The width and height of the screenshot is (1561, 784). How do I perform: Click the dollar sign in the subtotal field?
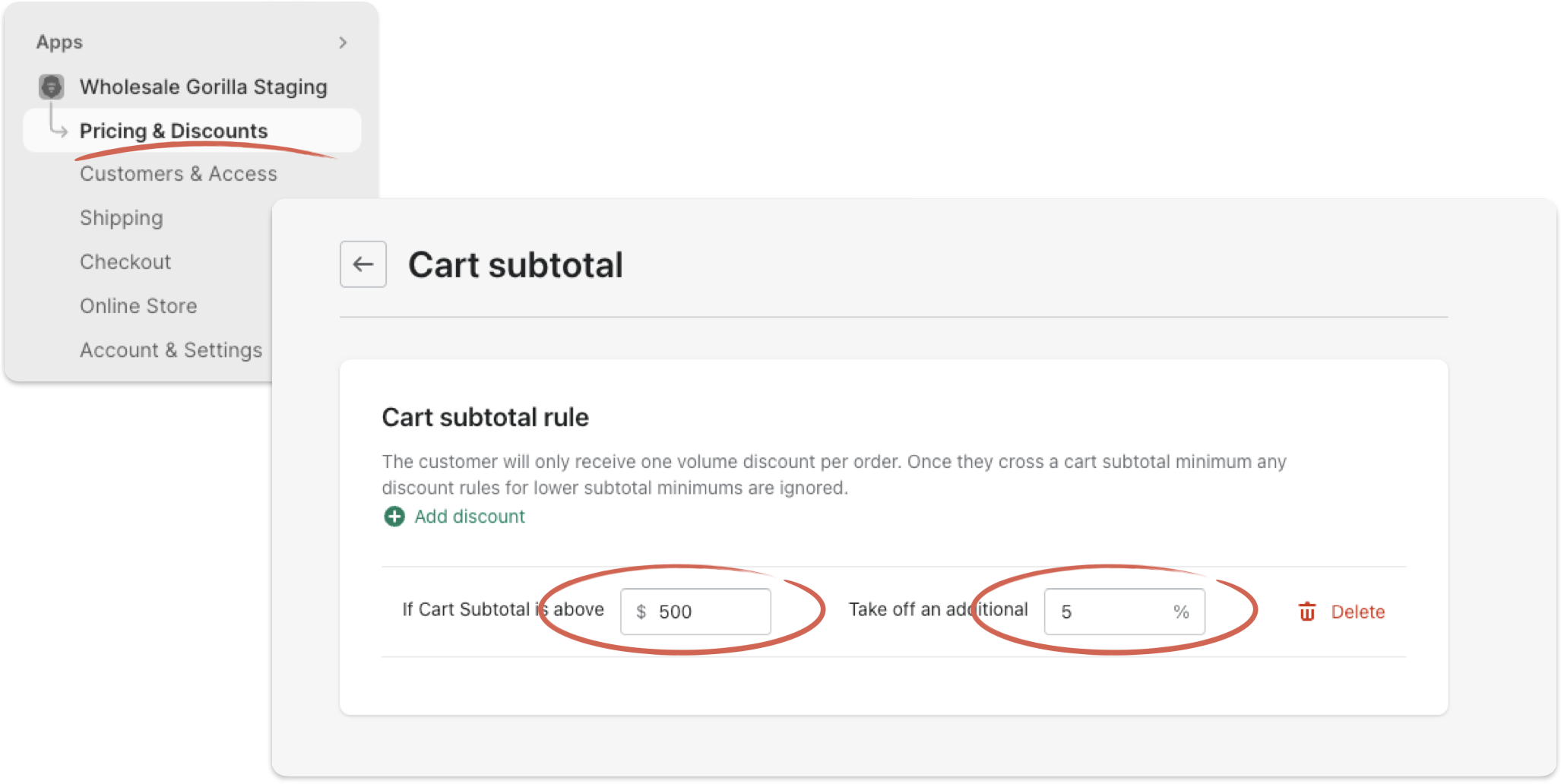(x=641, y=612)
